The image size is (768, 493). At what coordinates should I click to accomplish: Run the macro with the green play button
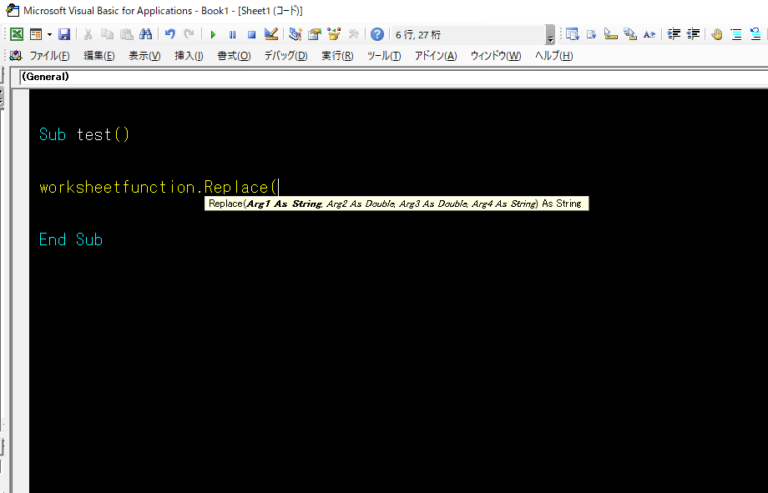point(213,34)
